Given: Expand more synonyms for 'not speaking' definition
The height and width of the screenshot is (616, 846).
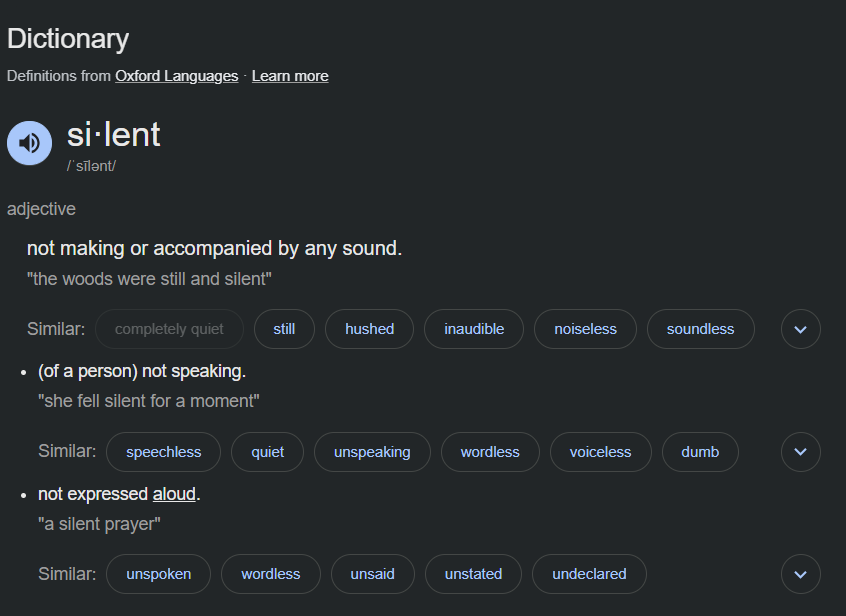Looking at the screenshot, I should 800,452.
